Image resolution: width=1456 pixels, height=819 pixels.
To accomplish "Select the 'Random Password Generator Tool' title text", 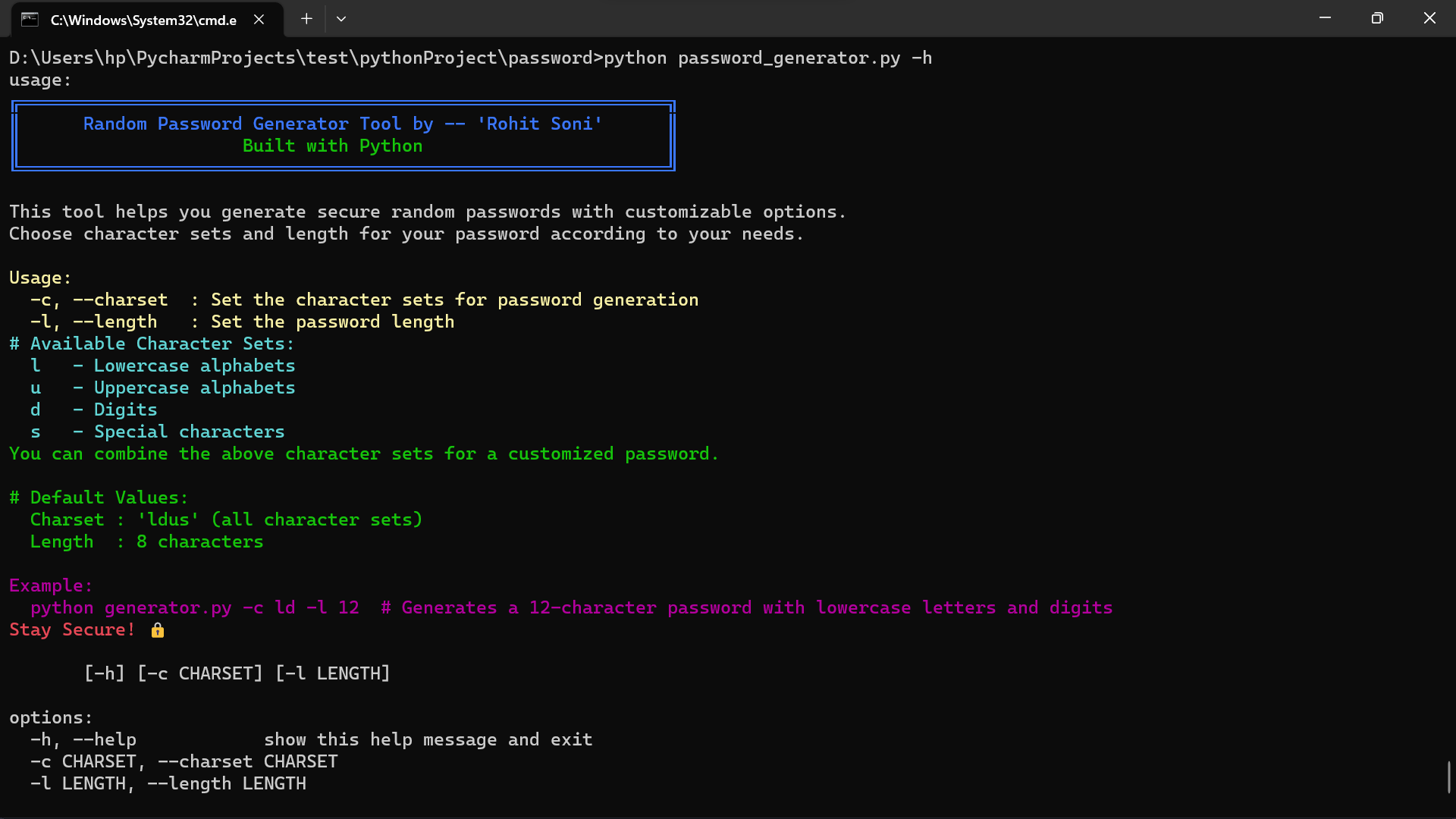I will [x=342, y=123].
